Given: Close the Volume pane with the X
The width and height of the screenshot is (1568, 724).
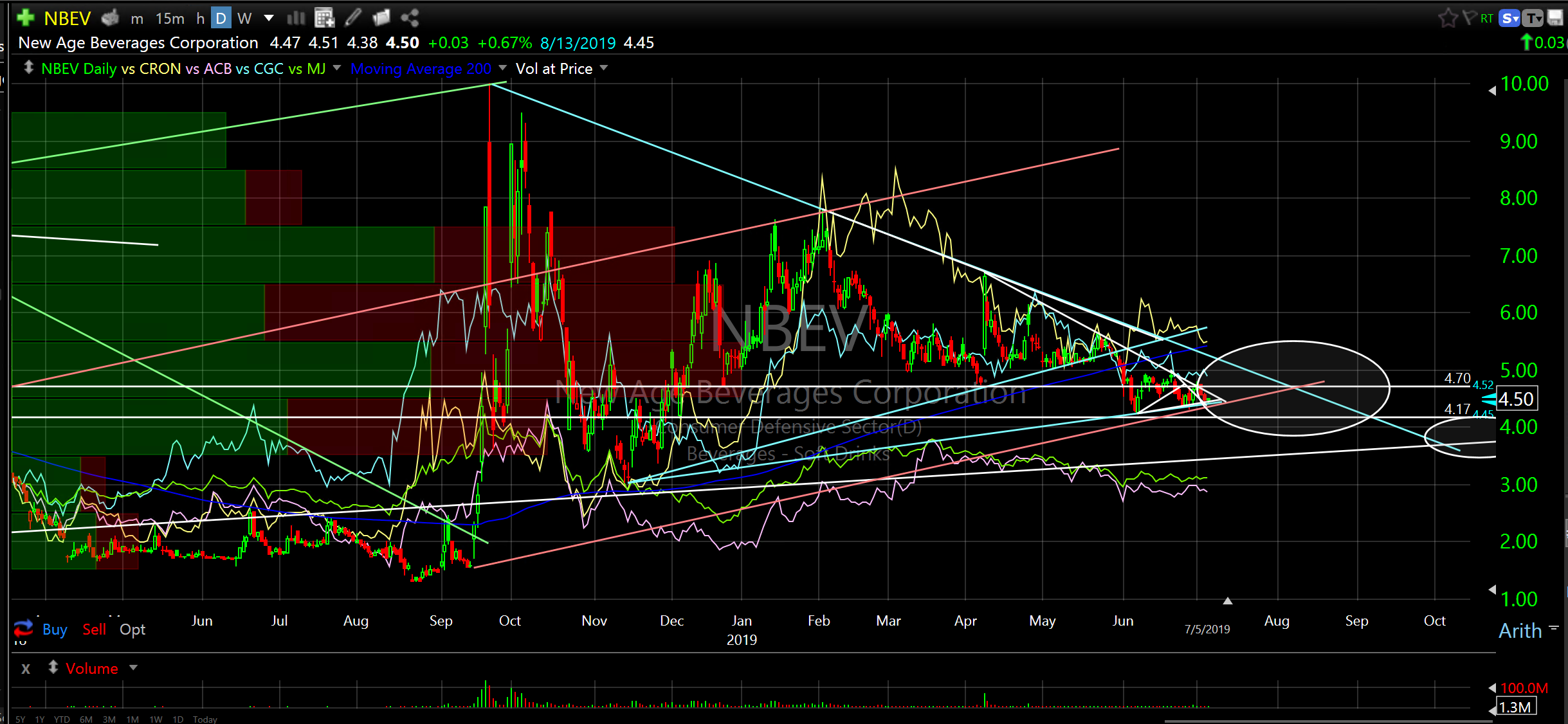Looking at the screenshot, I should [26, 669].
